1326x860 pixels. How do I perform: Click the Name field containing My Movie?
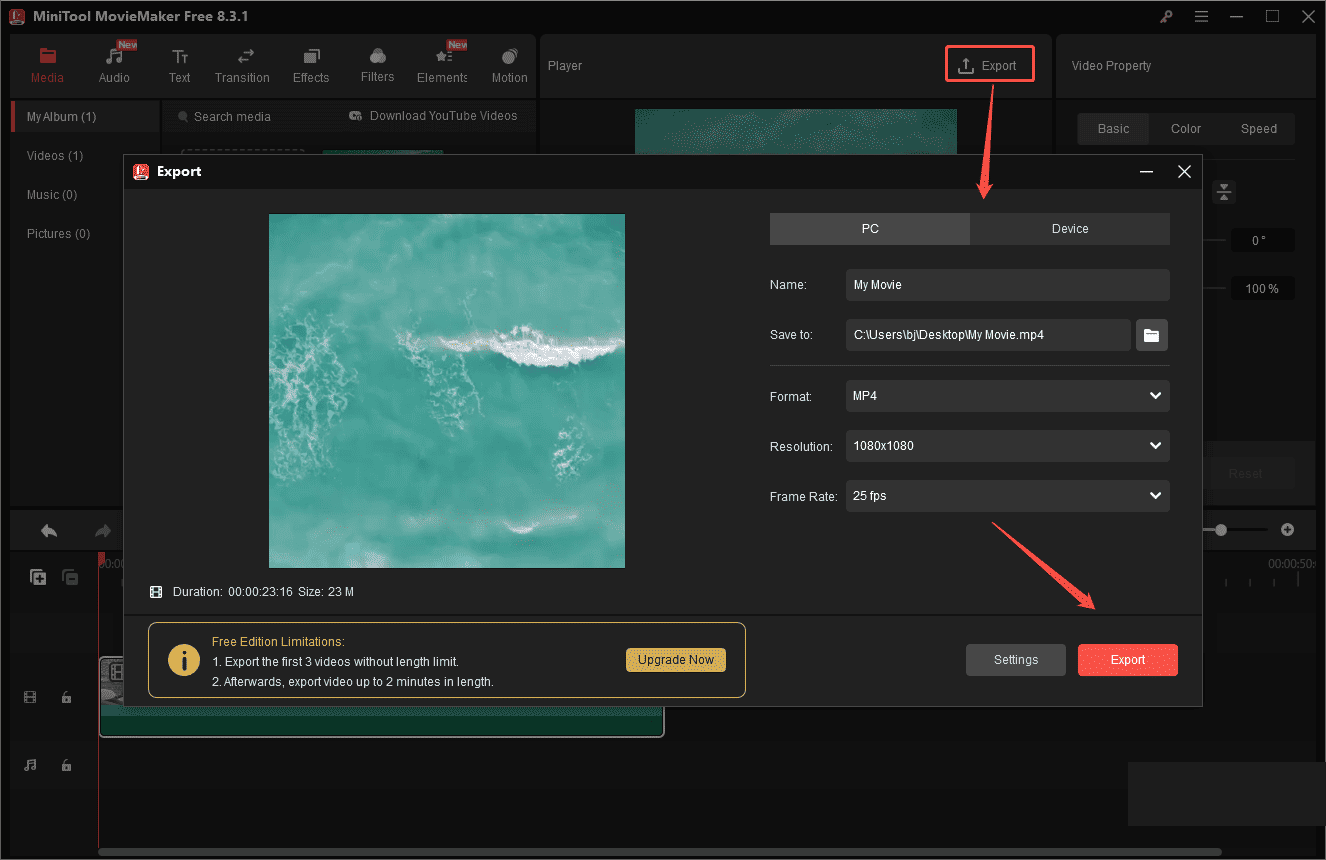click(x=1007, y=285)
